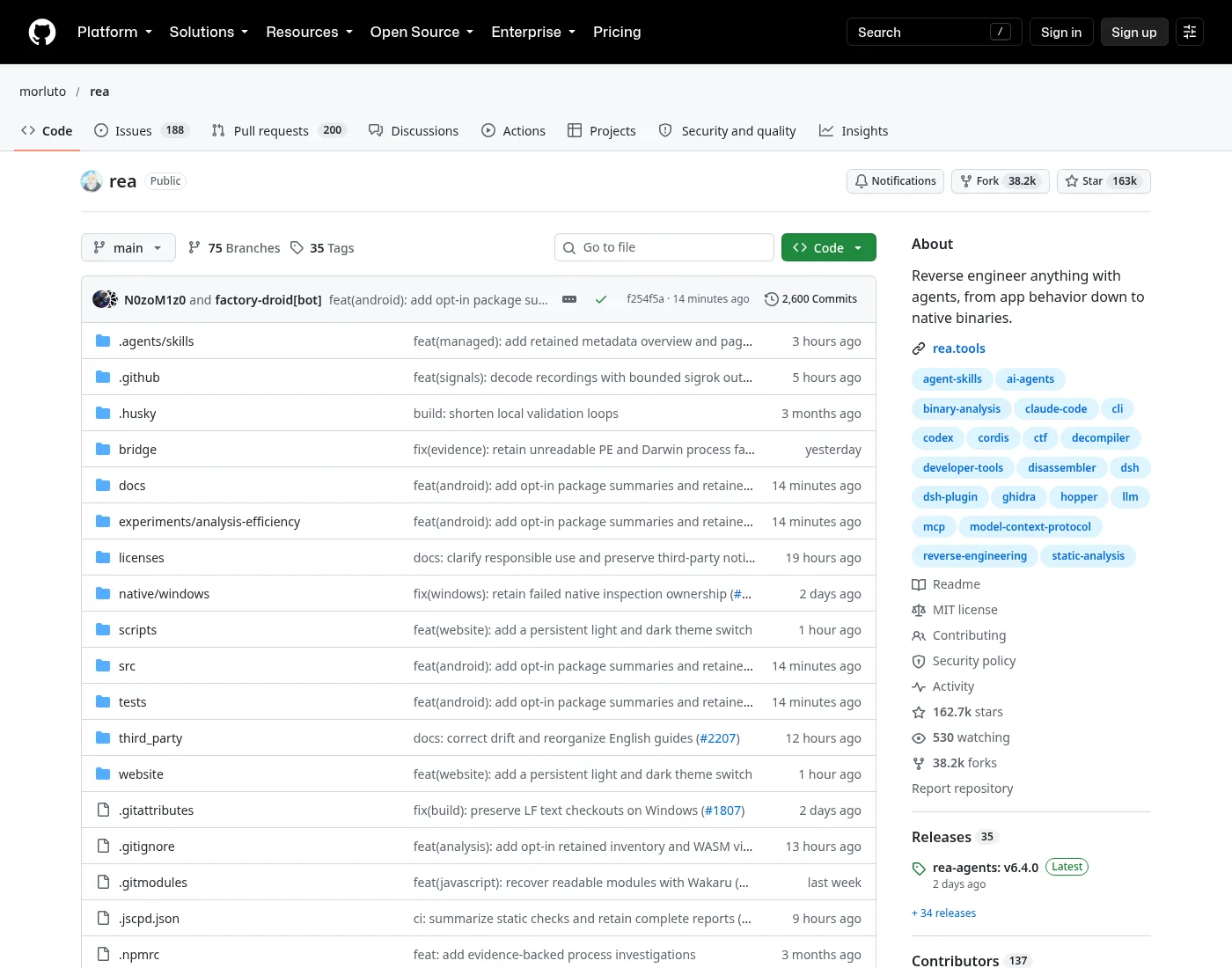1232x968 pixels.
Task: Click the link icon beside rea.tools
Action: coord(919,348)
